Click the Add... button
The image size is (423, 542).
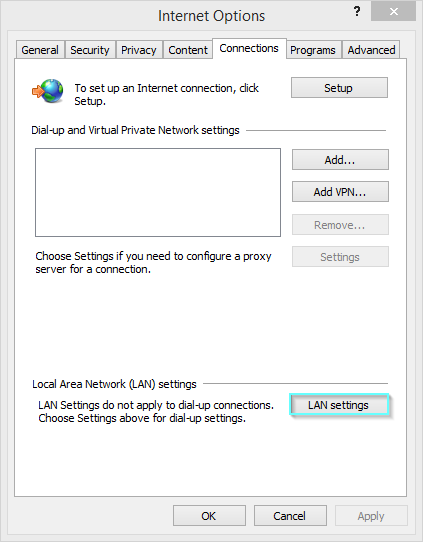point(340,160)
